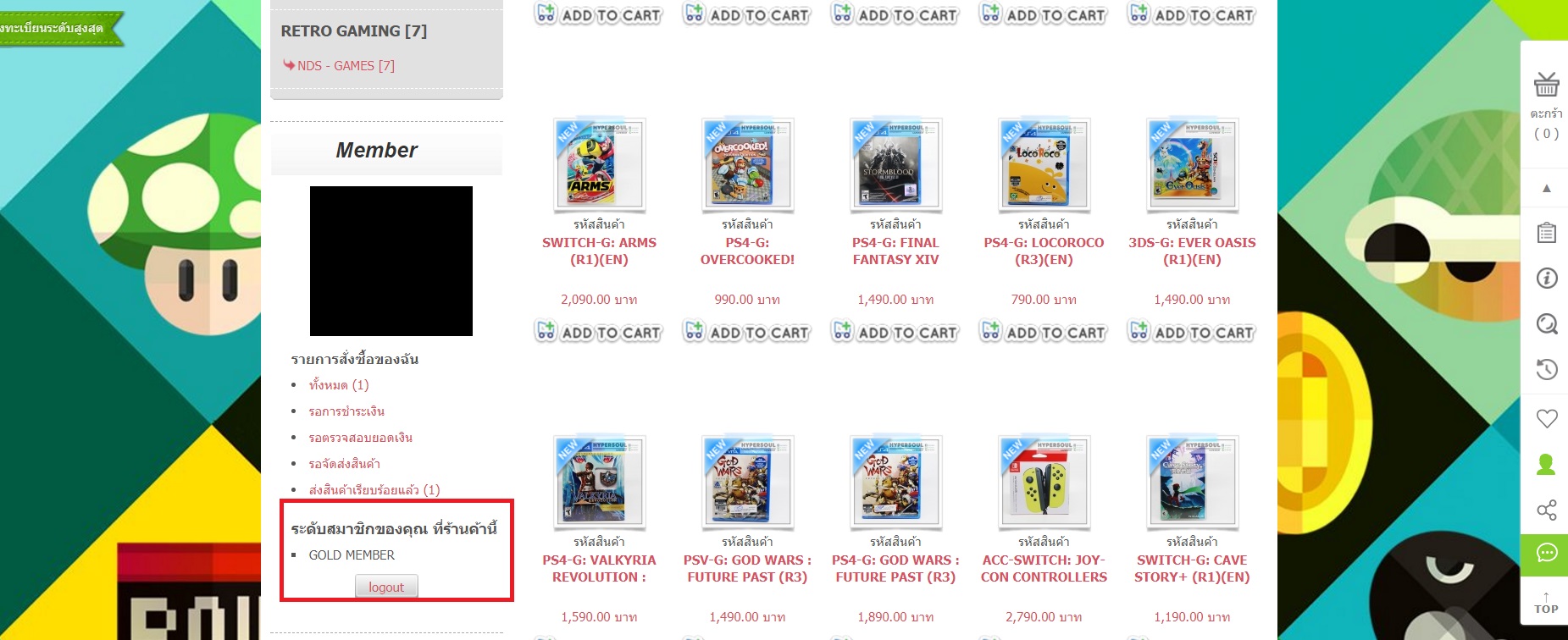This screenshot has width=1568, height=640.
Task: Open PS4-G: LOCOROCO (R3)(EN) product link
Action: pyautogui.click(x=1044, y=251)
